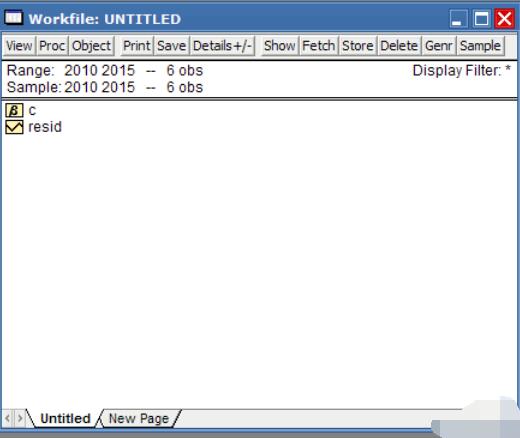Store objects using the Store button
This screenshot has height=438, width=520.
point(358,46)
